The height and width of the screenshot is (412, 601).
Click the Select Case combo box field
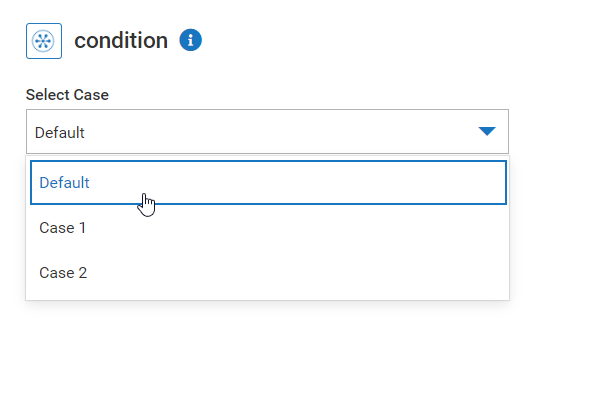coord(268,131)
